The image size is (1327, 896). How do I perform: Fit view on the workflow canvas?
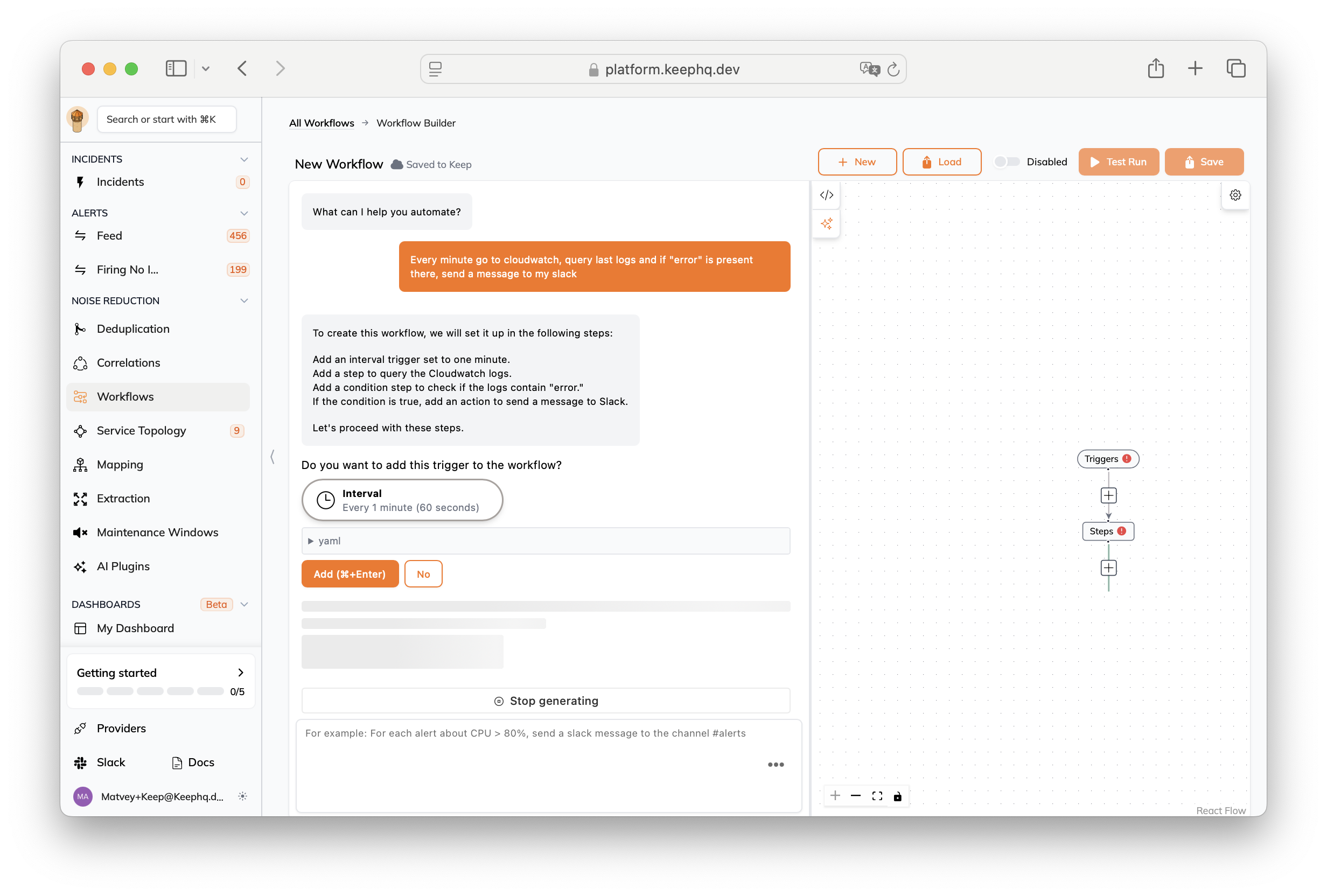pyautogui.click(x=876, y=795)
